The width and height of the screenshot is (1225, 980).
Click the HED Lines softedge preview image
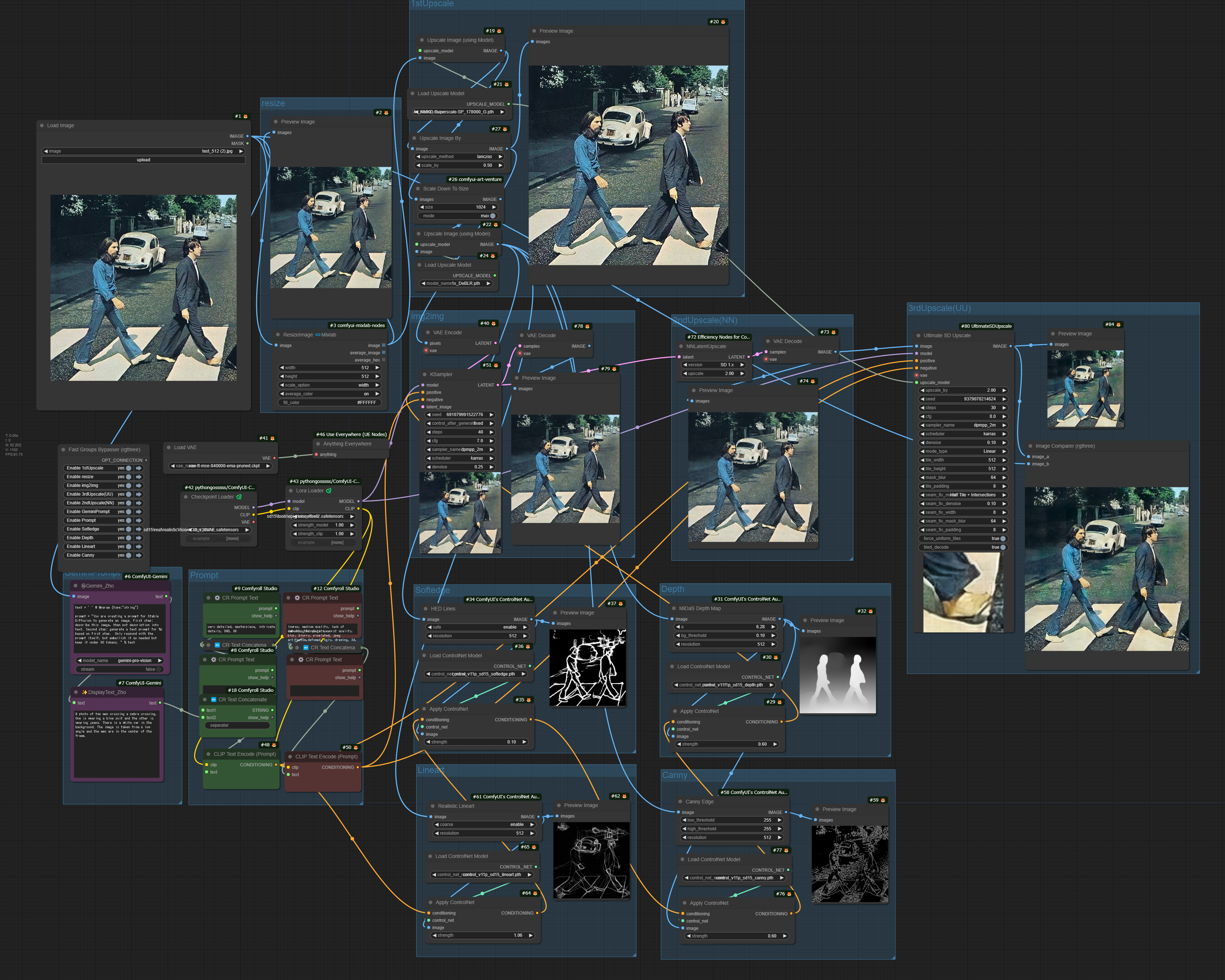click(587, 668)
